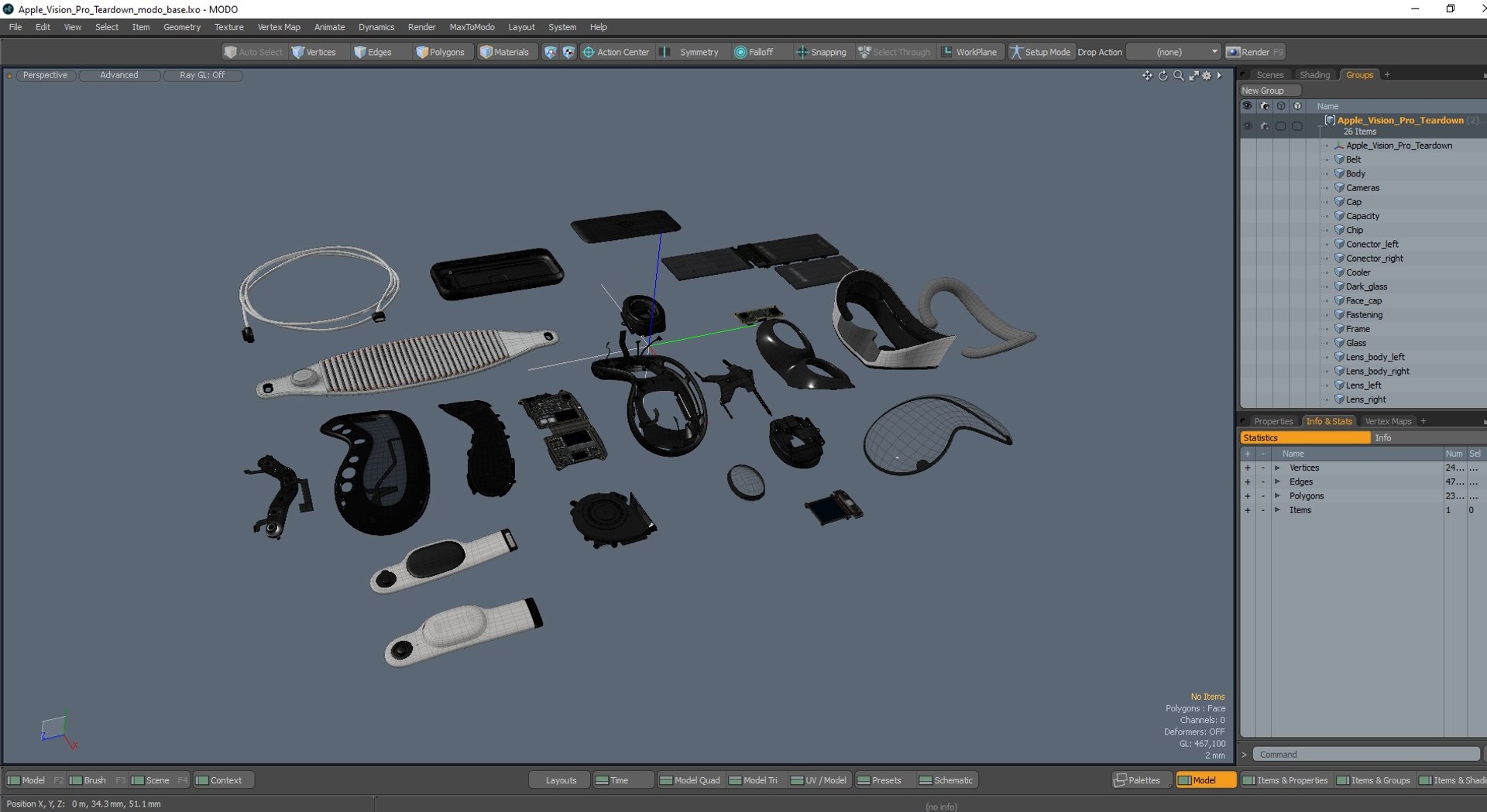Image resolution: width=1487 pixels, height=812 pixels.
Task: Click the mesh icon beside Cooler
Action: pos(1339,272)
